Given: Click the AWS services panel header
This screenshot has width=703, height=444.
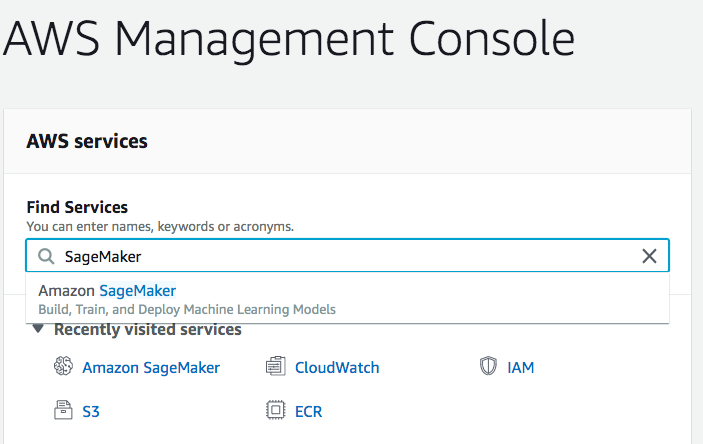Looking at the screenshot, I should coord(347,141).
